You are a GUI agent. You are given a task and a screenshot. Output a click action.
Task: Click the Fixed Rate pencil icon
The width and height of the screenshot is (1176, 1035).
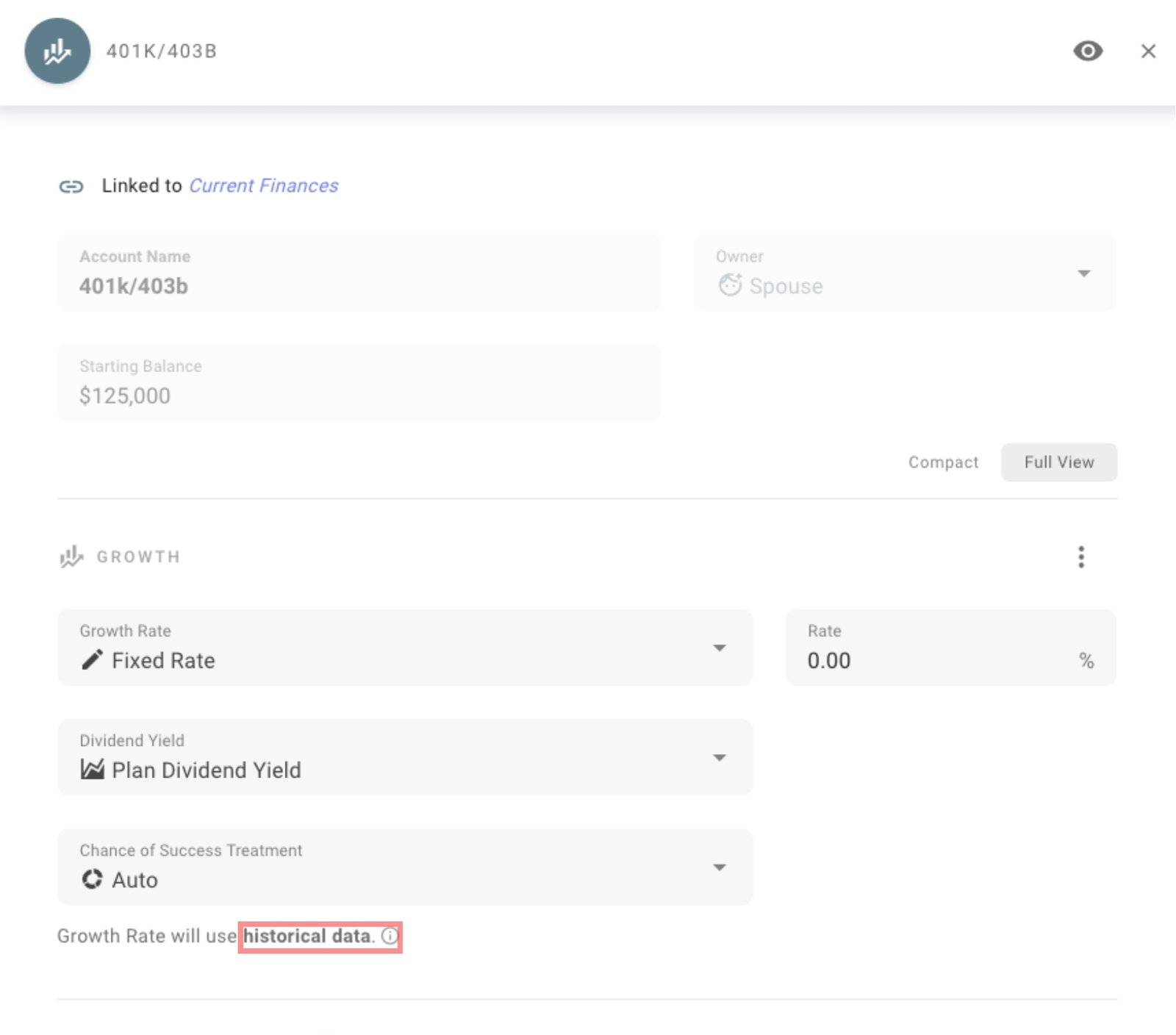[x=92, y=660]
